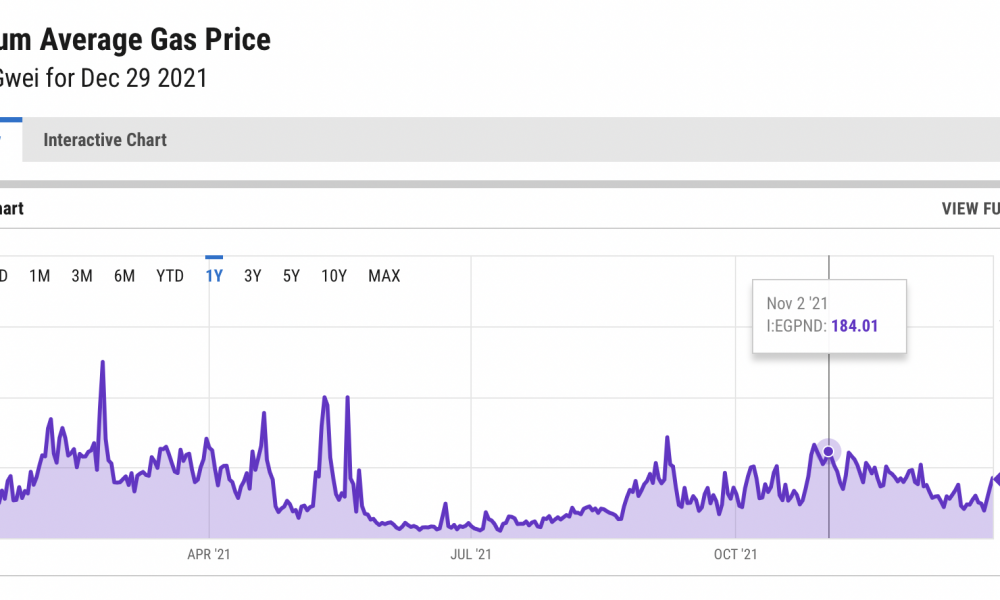Click the JUL '21 axis label
Screen dimensions: 1000x600
point(471,554)
